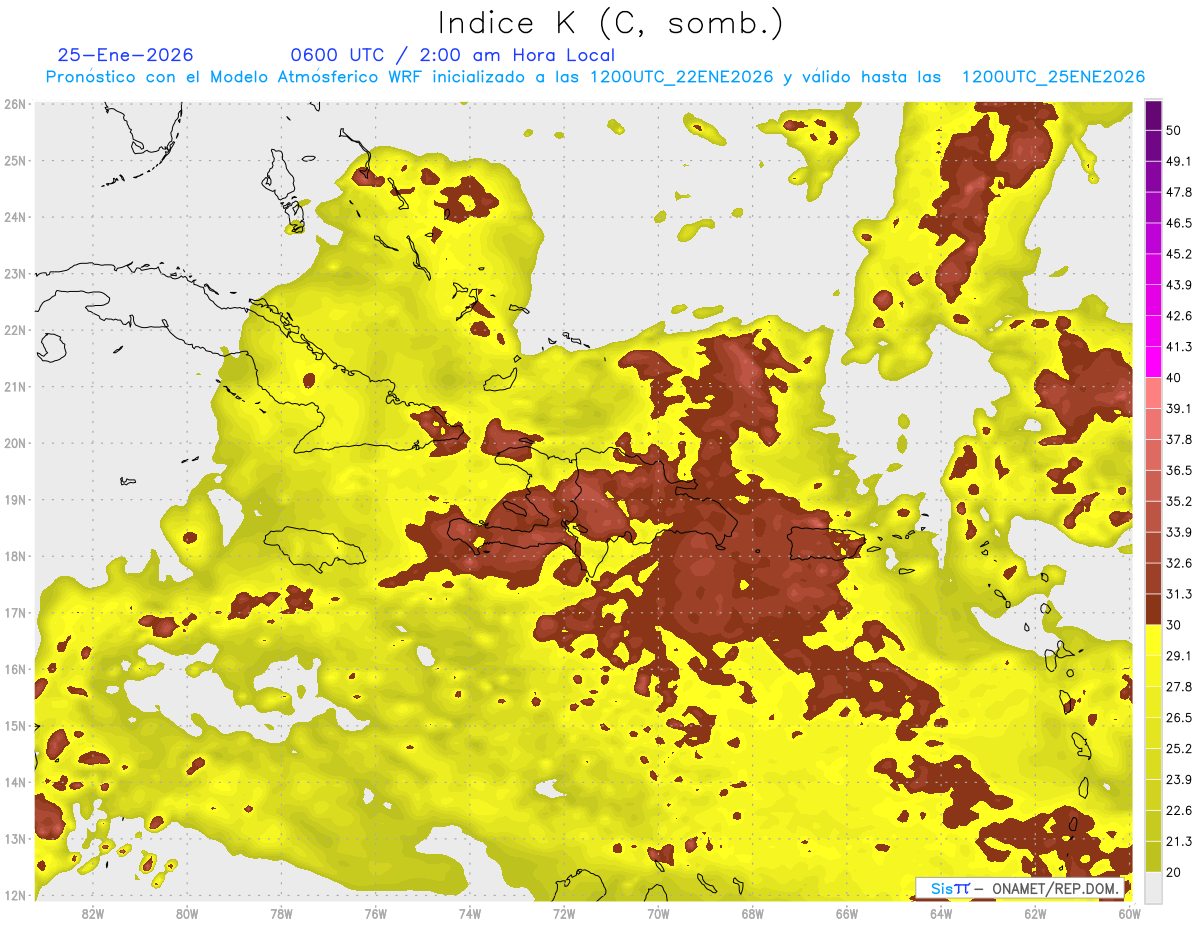The image size is (1200, 927).
Task: Click the '21N' latitude label
Action: [x=15, y=386]
